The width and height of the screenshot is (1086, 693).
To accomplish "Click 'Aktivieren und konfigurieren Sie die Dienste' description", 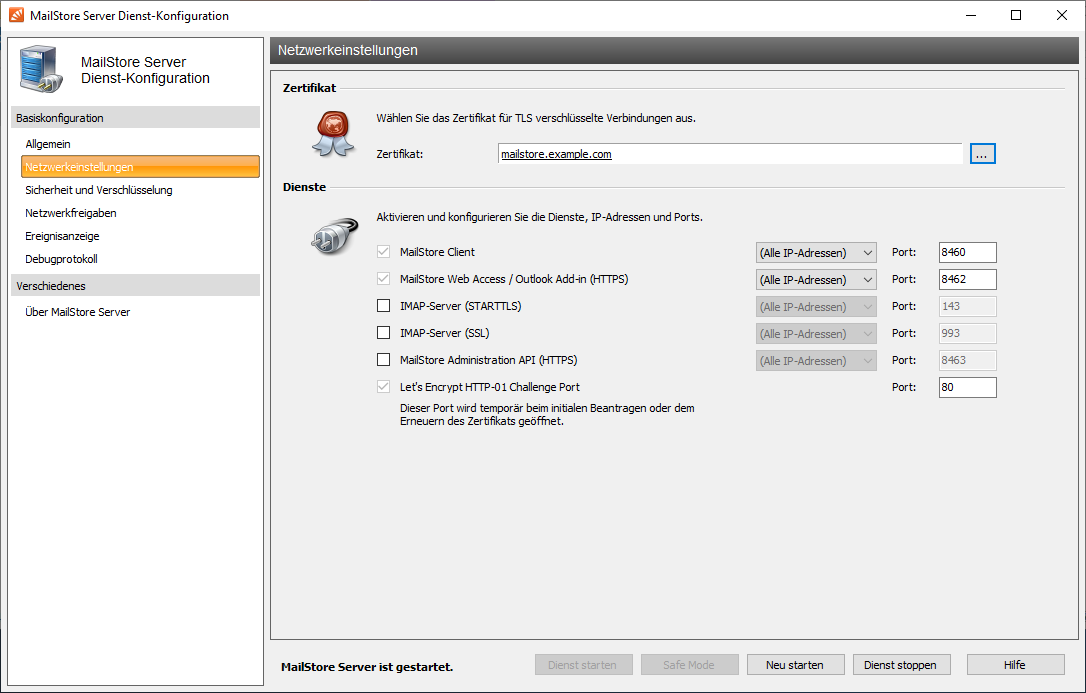I will click(540, 217).
